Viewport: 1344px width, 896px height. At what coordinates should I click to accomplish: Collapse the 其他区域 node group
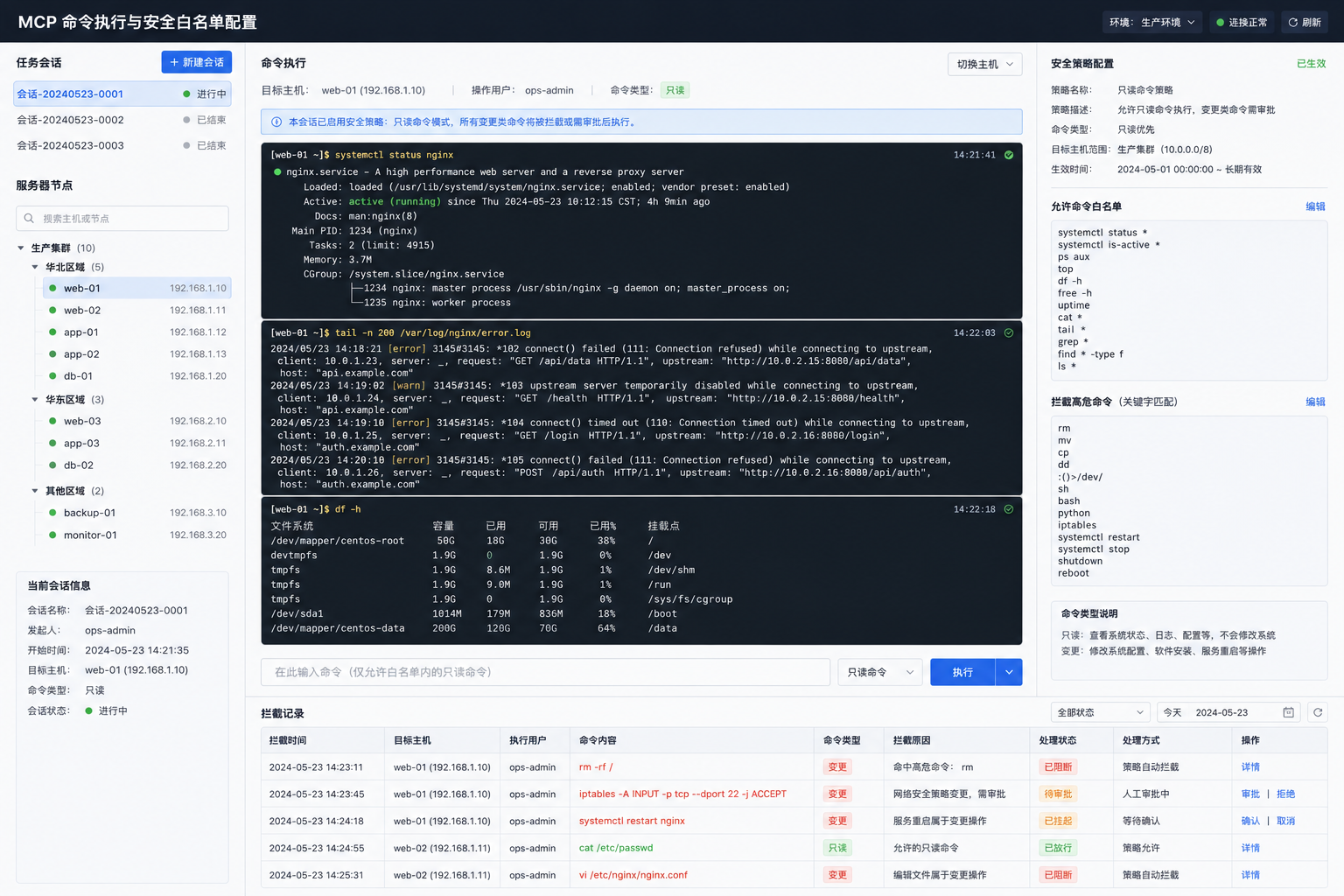35,491
